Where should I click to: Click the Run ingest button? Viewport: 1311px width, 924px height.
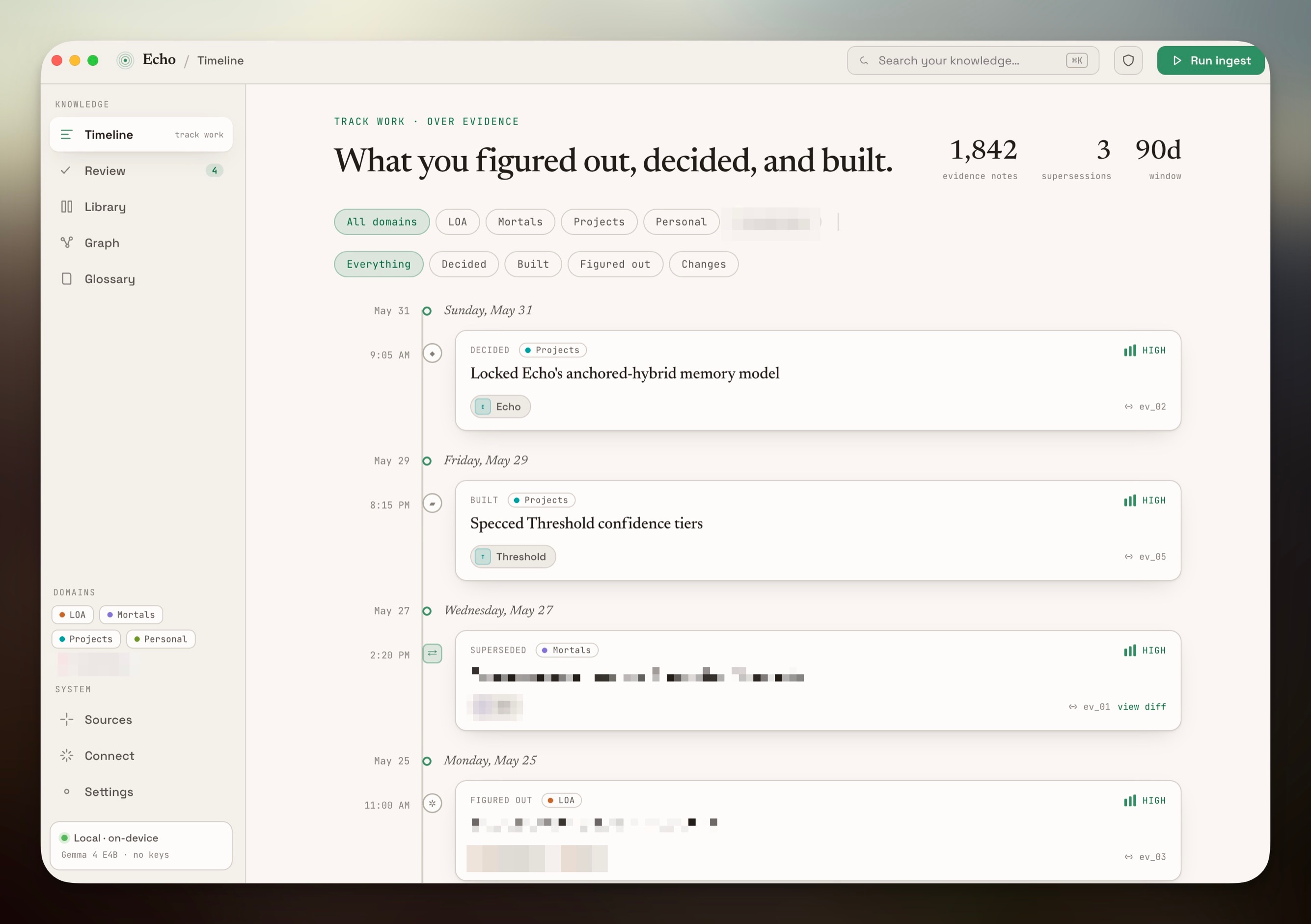[x=1210, y=60]
